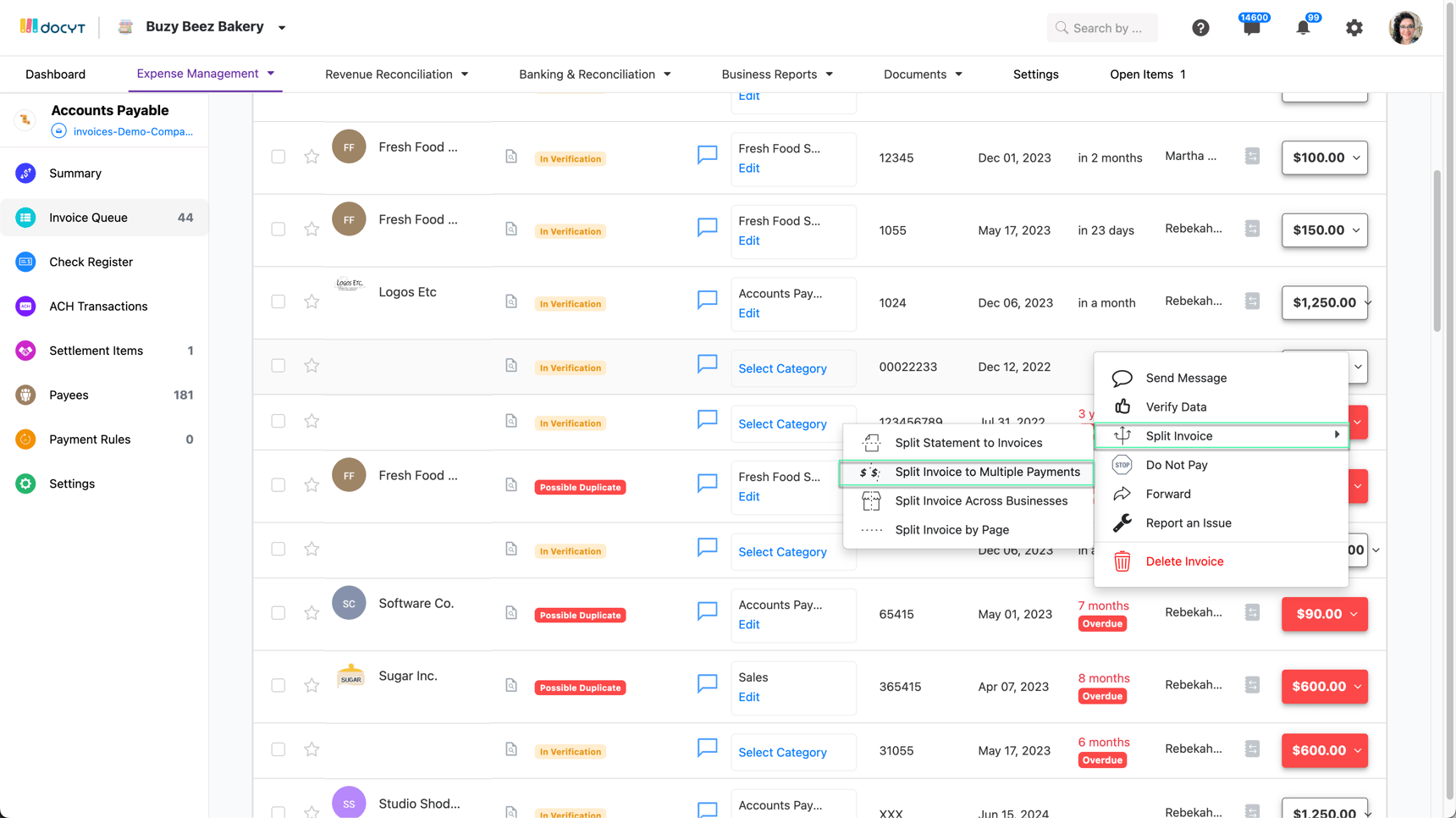Click Edit under Fresh Food invoice 1055

click(748, 240)
